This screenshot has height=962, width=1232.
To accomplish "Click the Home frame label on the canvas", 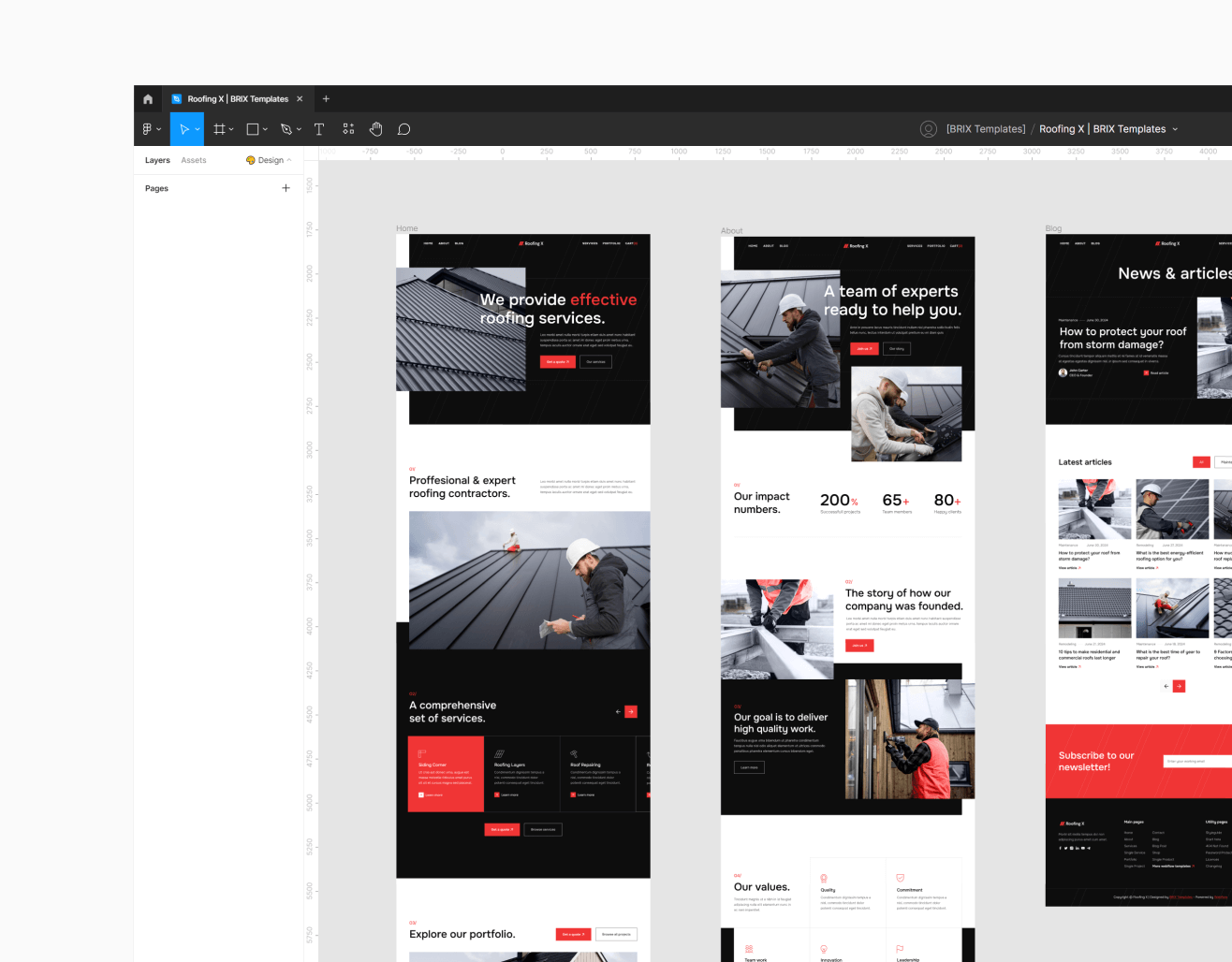I will point(406,227).
